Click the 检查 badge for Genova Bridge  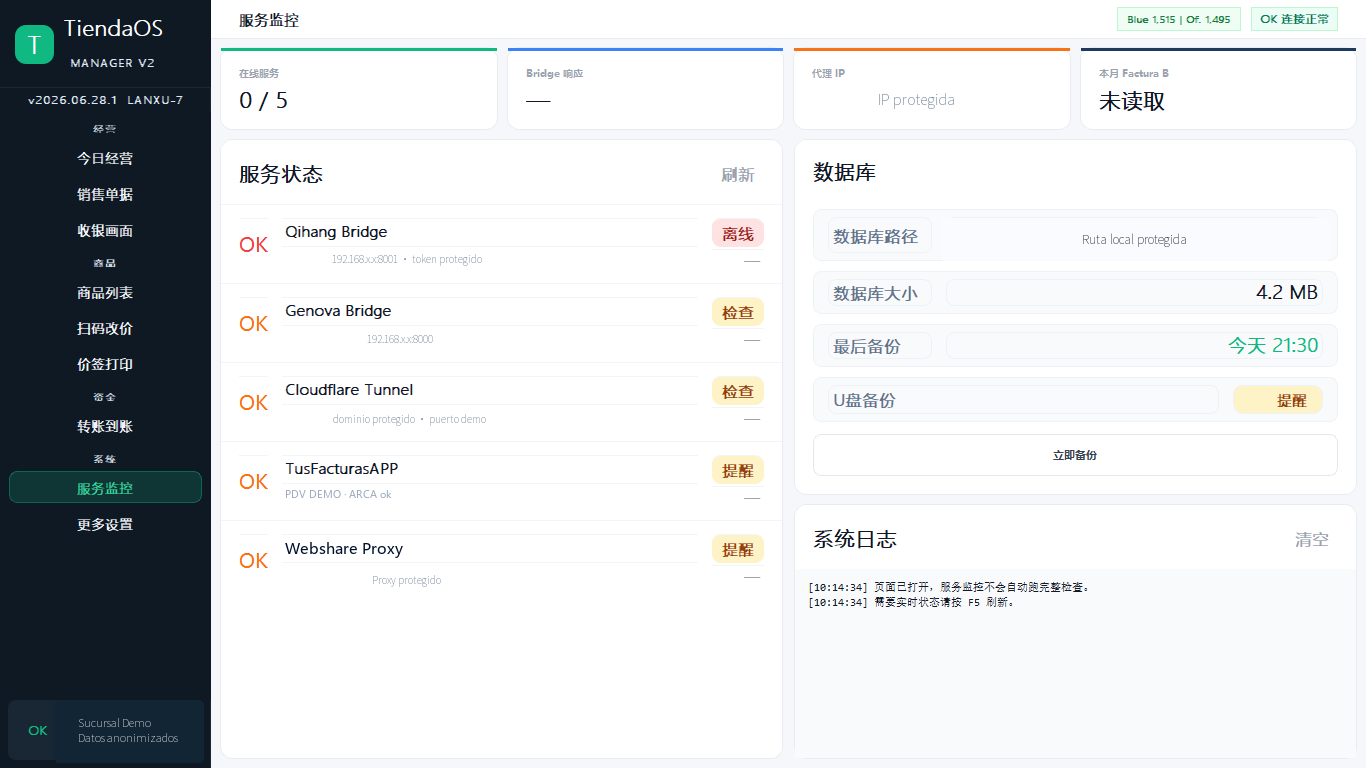click(x=738, y=312)
